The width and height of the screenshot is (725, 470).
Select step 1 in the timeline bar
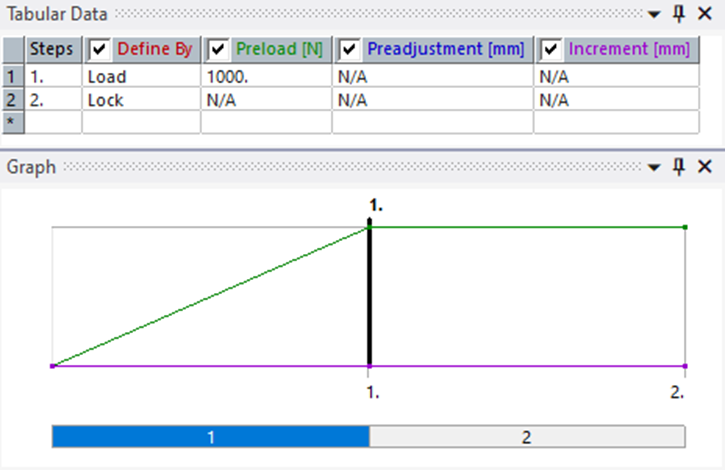210,437
